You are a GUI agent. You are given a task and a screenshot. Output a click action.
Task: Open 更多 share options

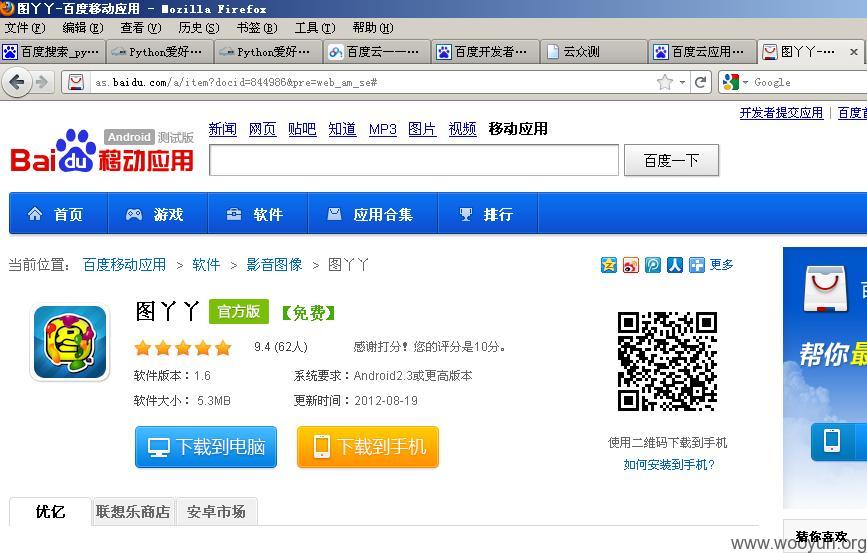(721, 265)
